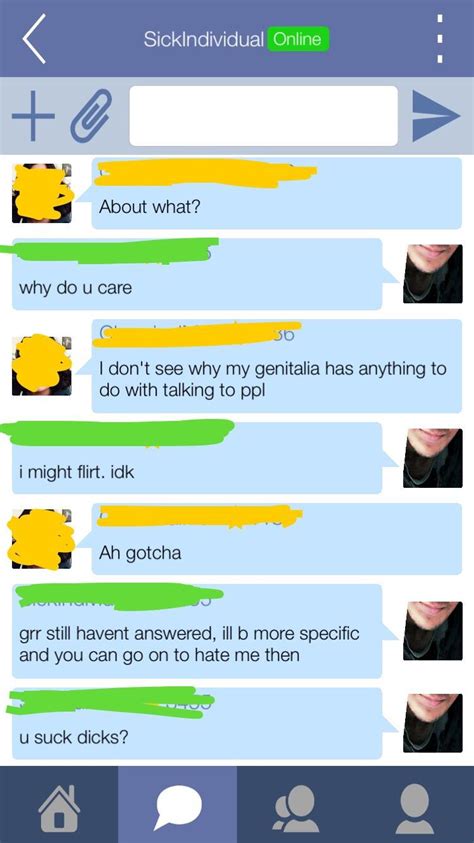Tap the "Ah gotcha" message bubble
Image resolution: width=474 pixels, height=843 pixels.
277,539
